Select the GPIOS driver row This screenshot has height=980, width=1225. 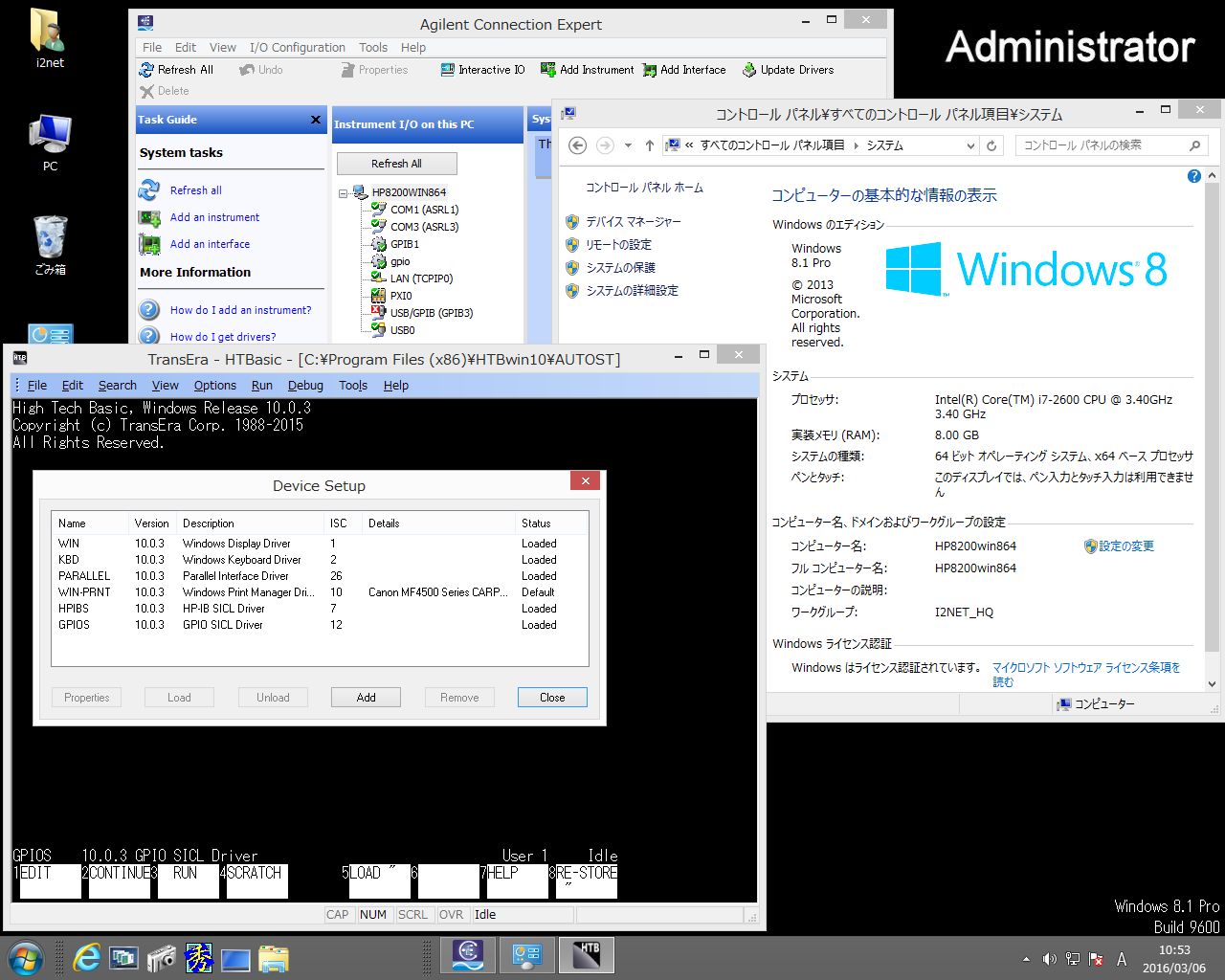tap(320, 625)
